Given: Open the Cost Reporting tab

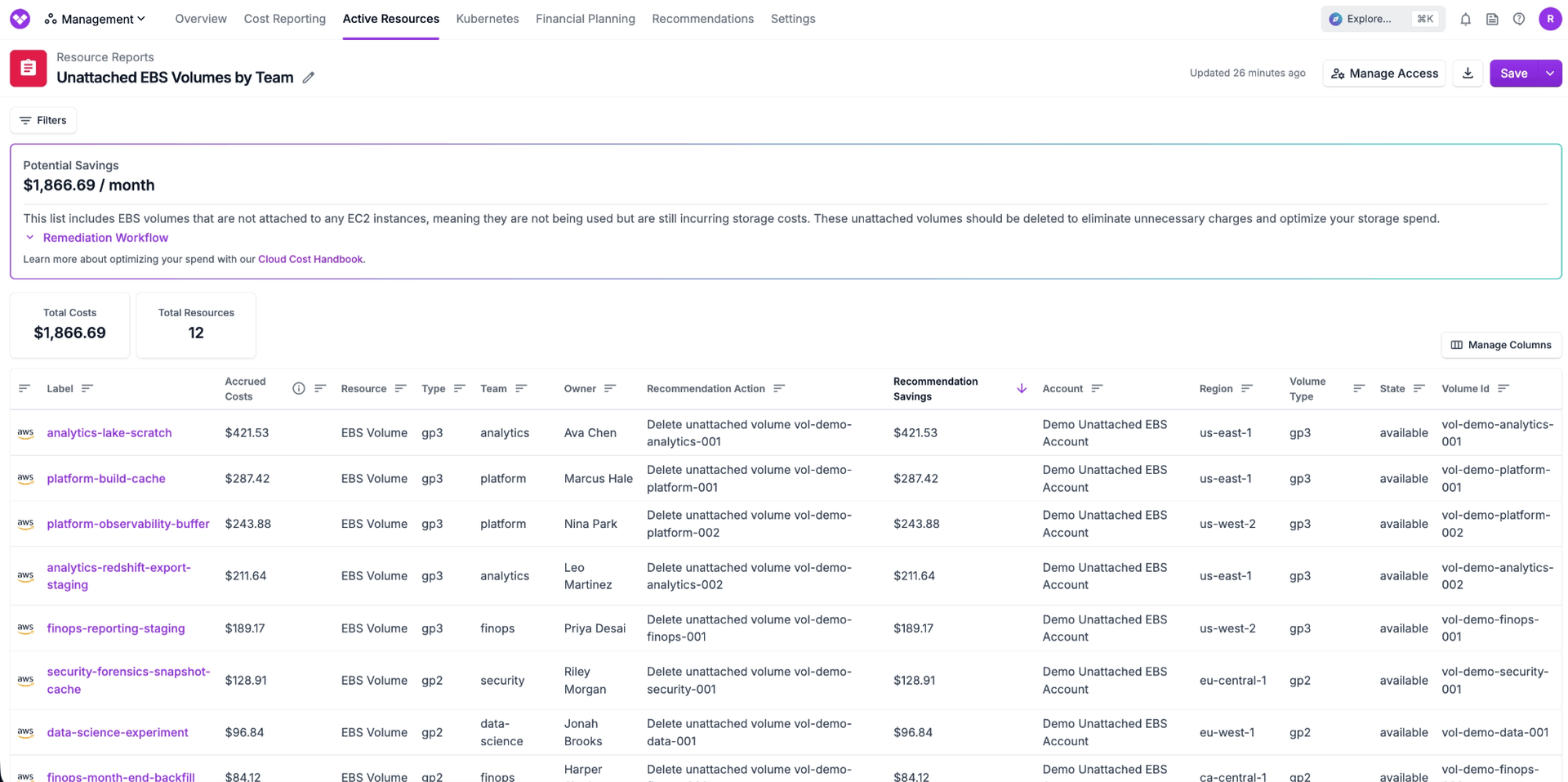Looking at the screenshot, I should tap(284, 19).
